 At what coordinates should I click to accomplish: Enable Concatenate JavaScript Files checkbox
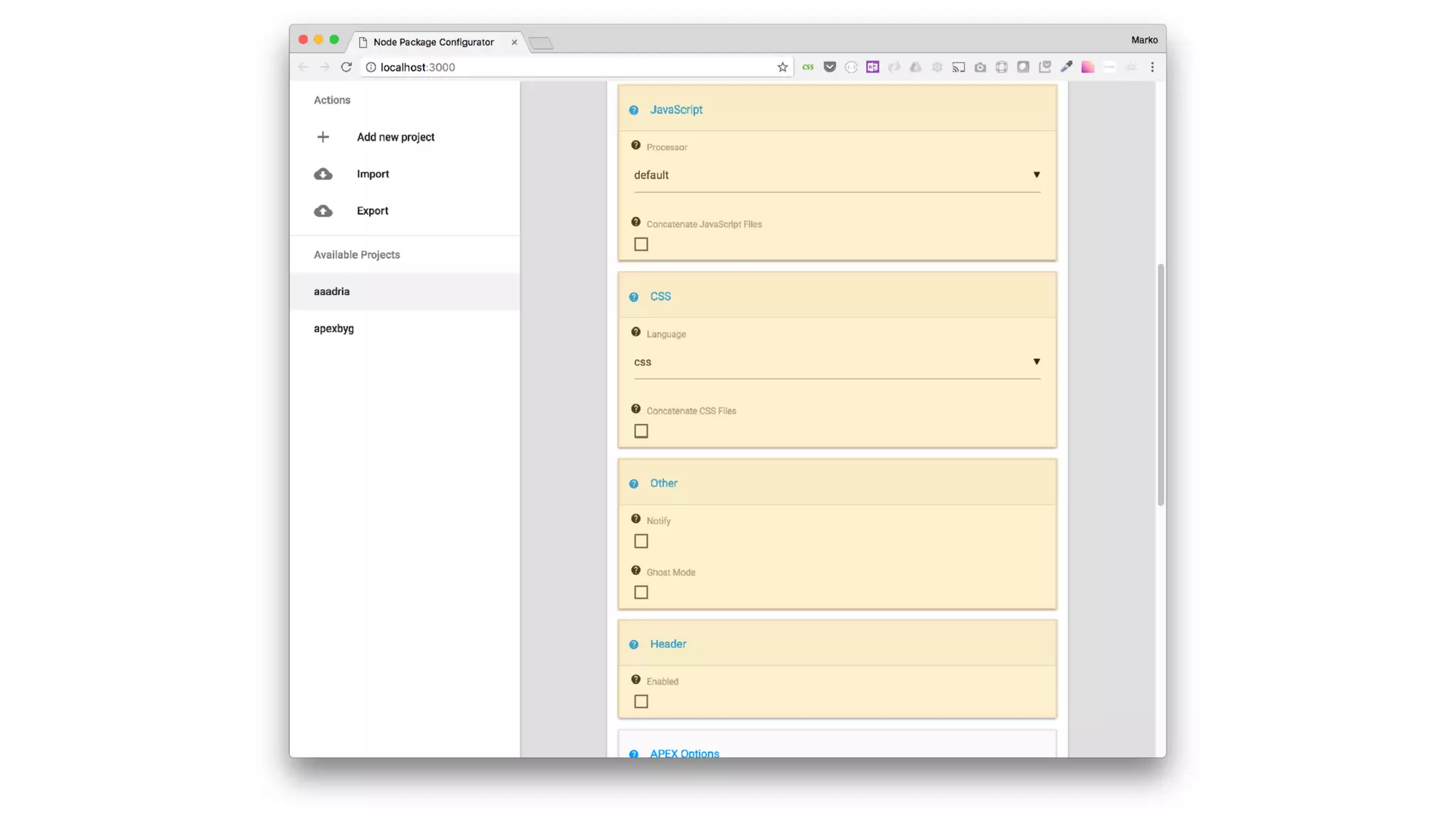pyautogui.click(x=641, y=245)
